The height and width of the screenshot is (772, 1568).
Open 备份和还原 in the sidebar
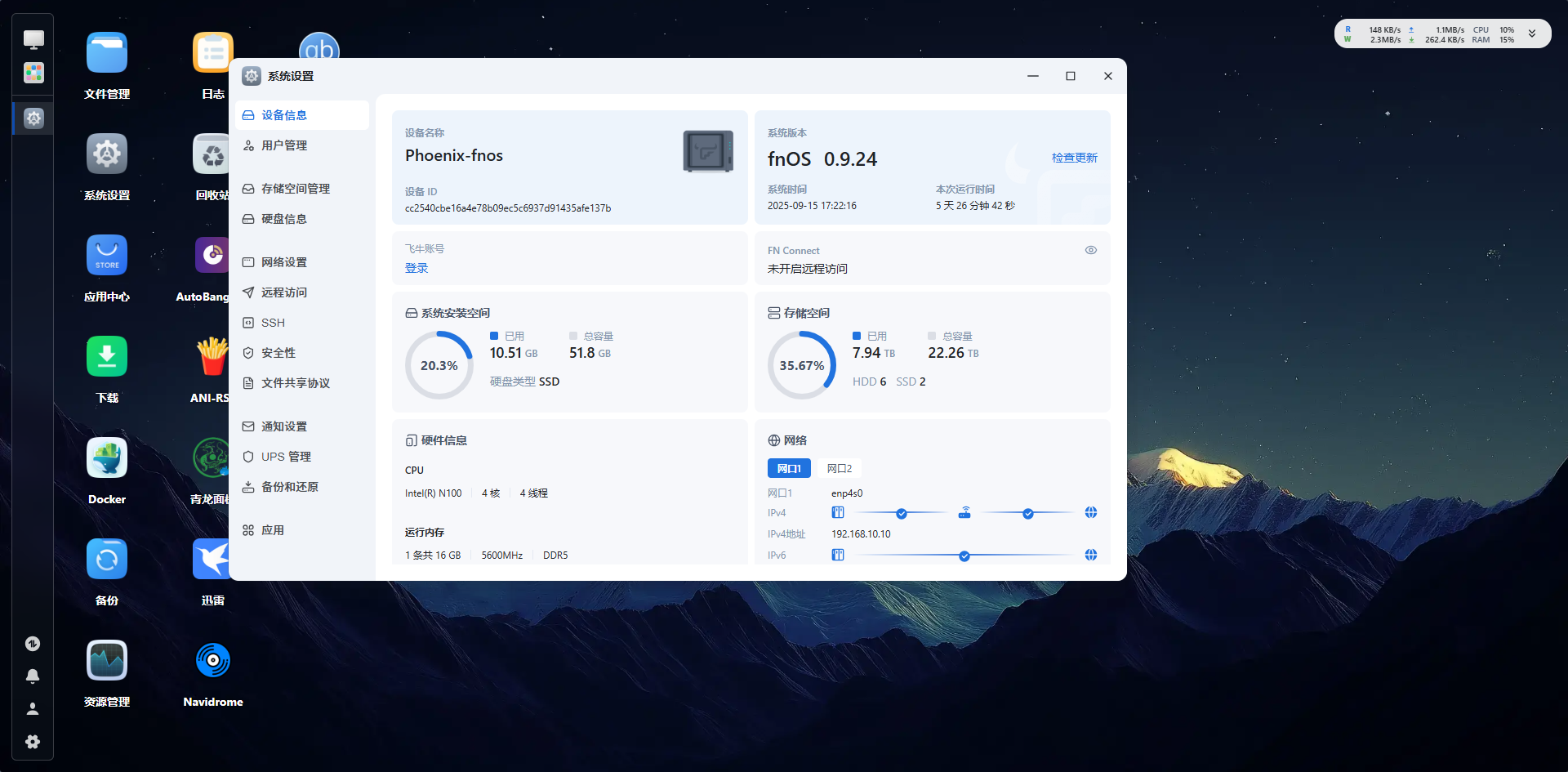(x=302, y=487)
